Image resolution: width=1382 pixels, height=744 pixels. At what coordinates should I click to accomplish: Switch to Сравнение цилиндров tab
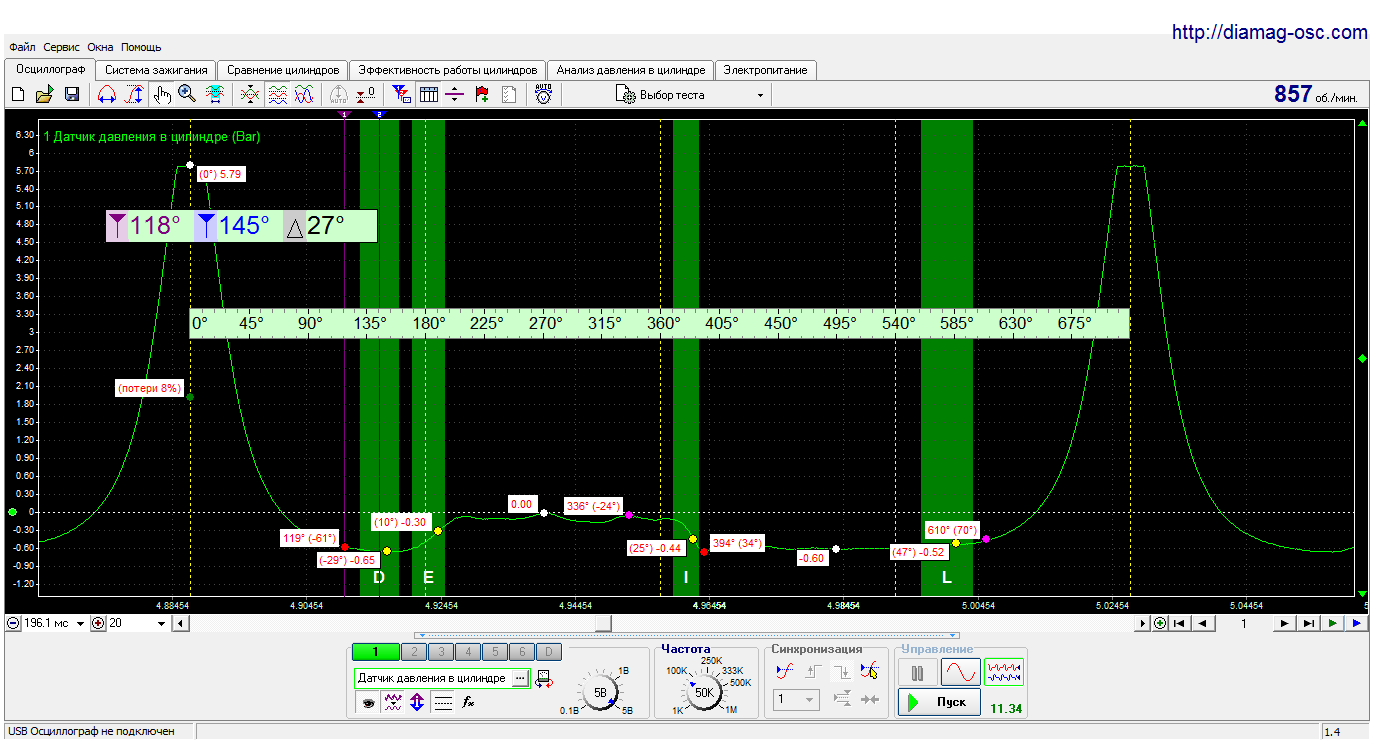pyautogui.click(x=283, y=70)
